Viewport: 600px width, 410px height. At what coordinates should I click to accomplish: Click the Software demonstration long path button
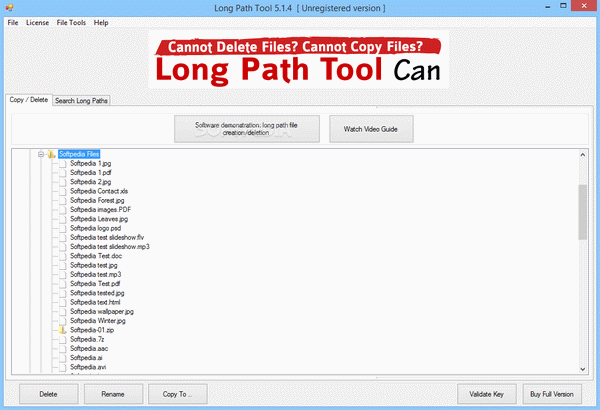(x=247, y=129)
